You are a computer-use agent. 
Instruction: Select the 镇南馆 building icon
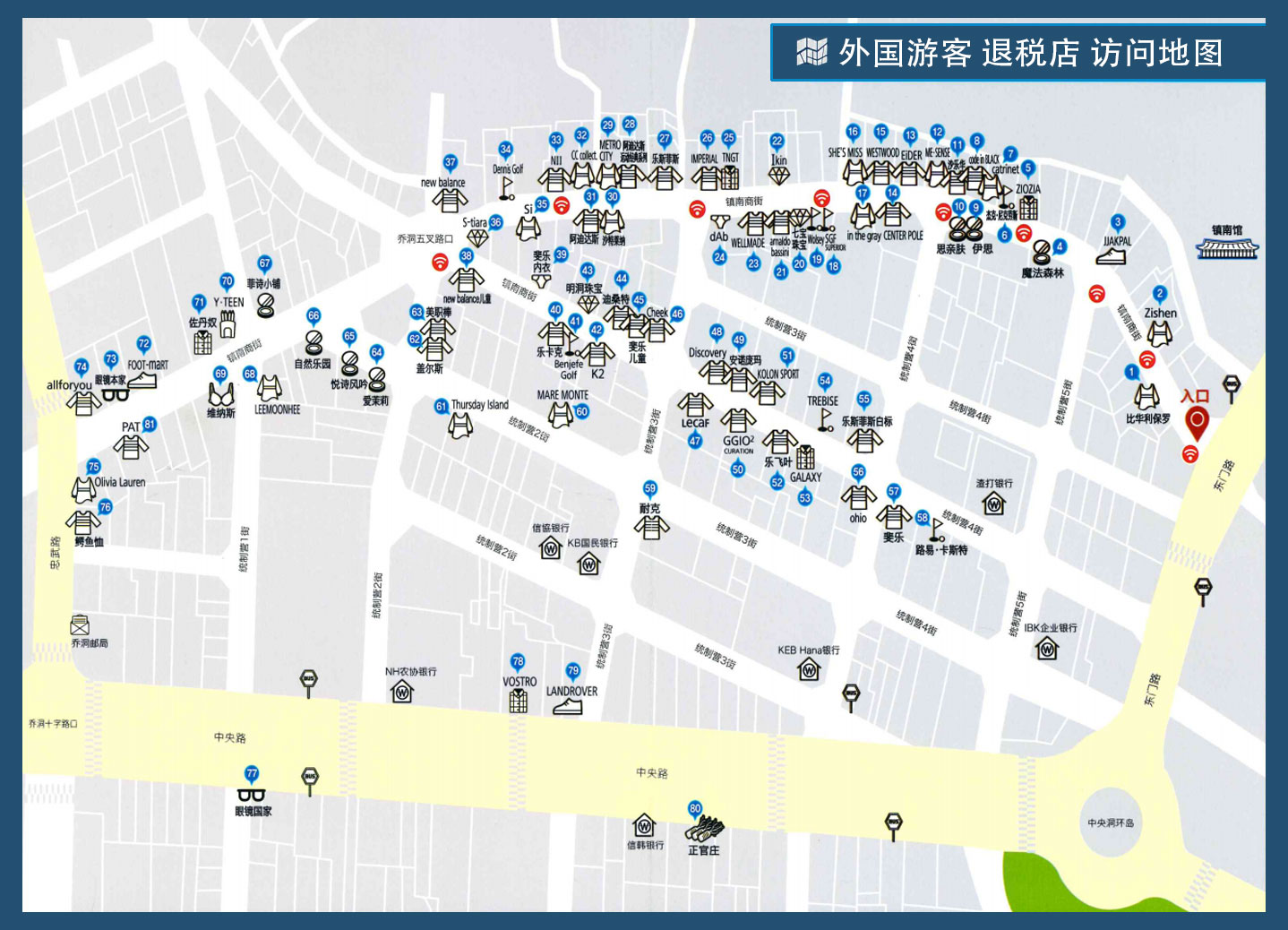pos(1227,249)
